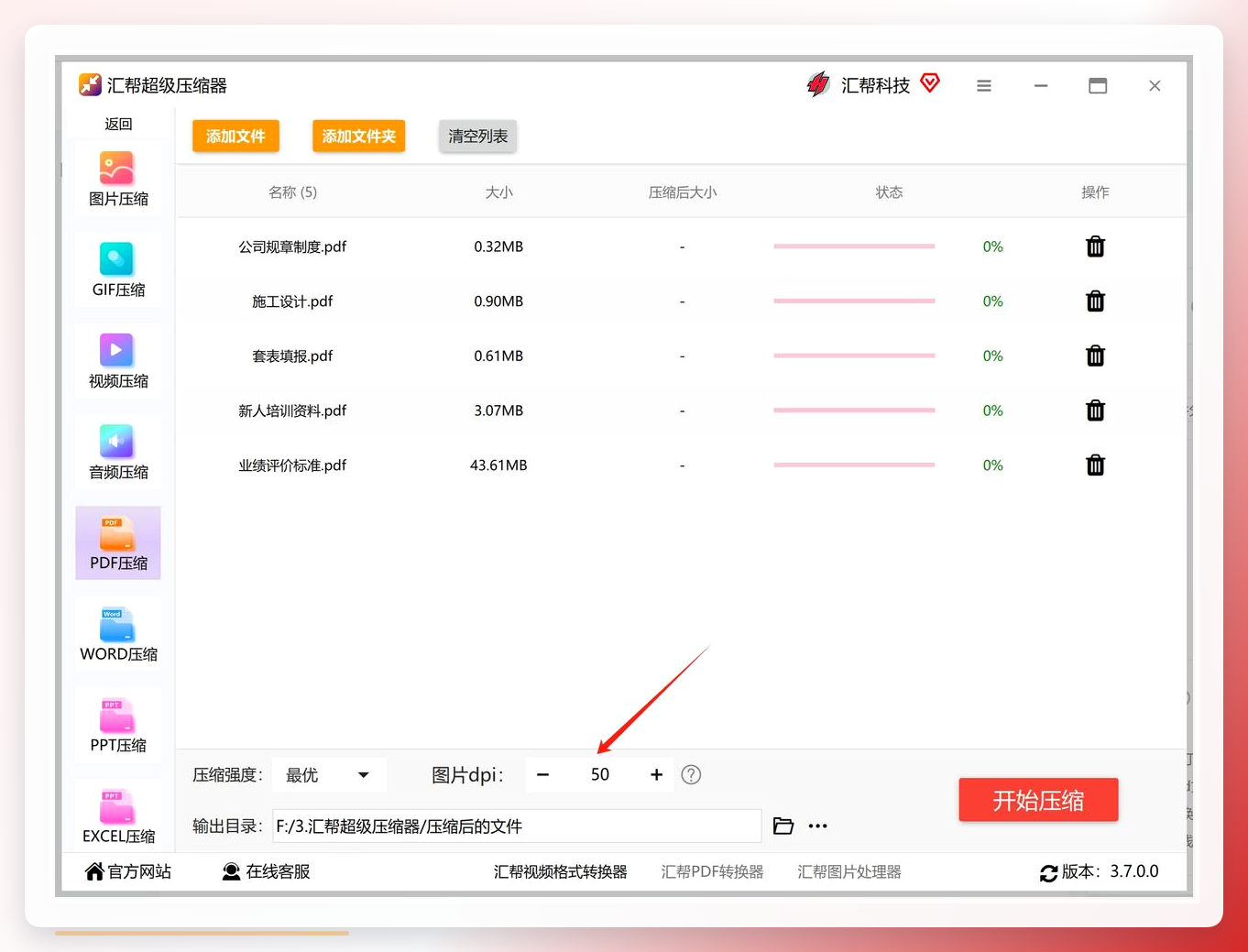This screenshot has width=1248, height=952.
Task: Click the 状态 column header
Action: tap(889, 192)
